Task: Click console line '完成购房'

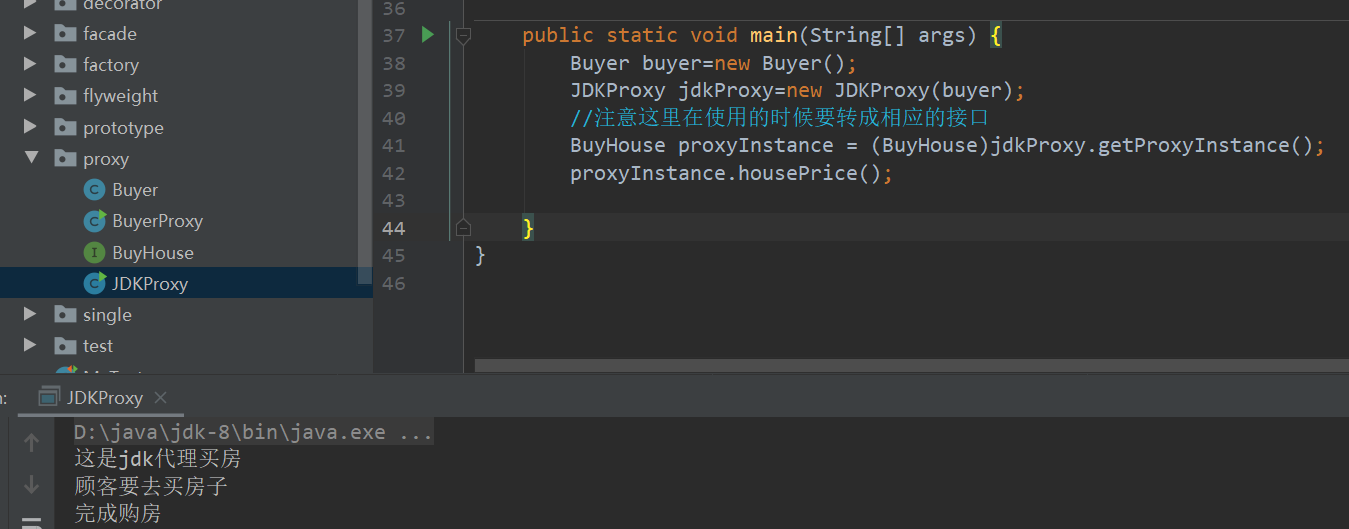Action: coord(117,513)
